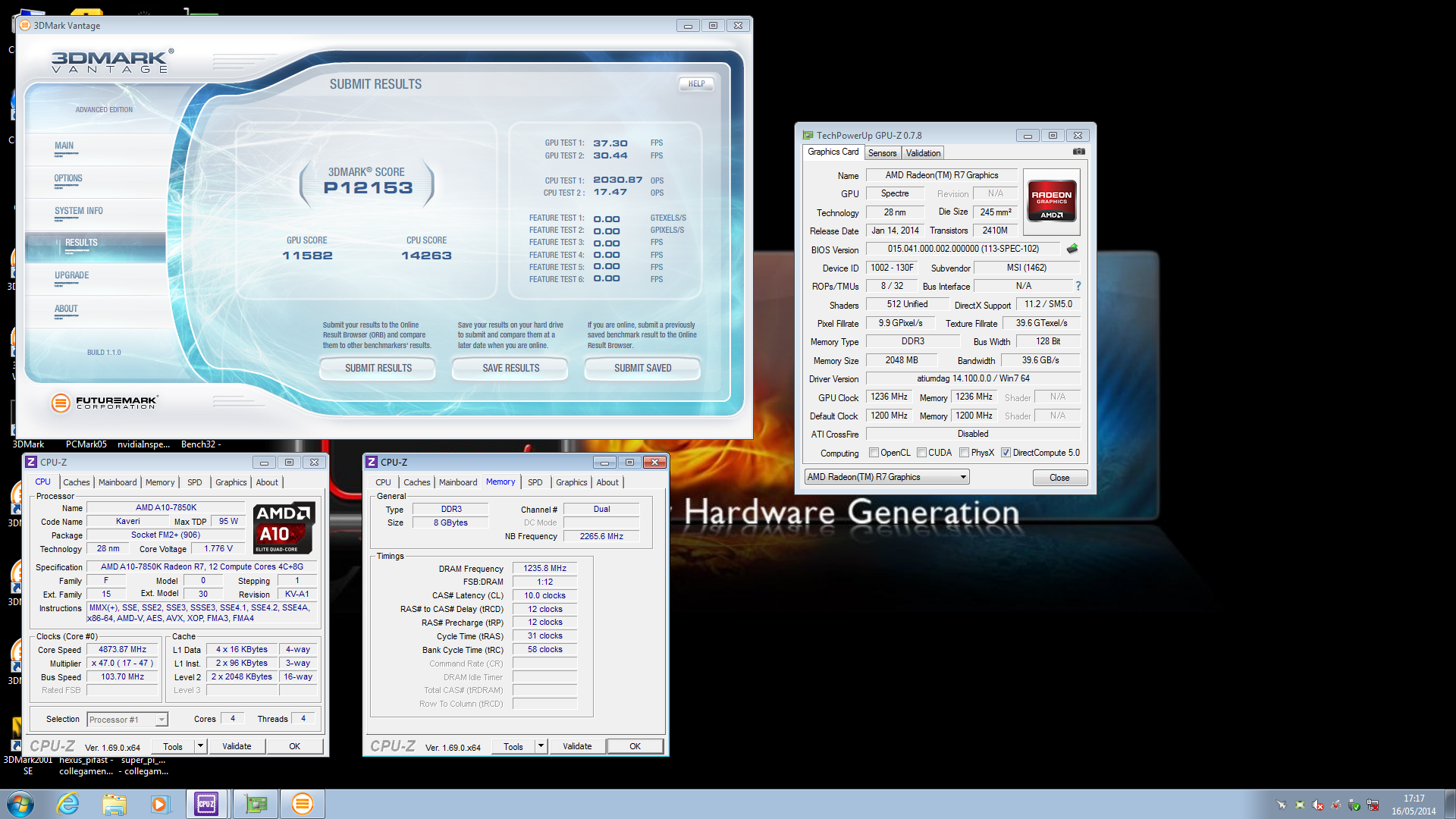
Task: Click the left CPU-Z window's title icon
Action: pos(31,462)
